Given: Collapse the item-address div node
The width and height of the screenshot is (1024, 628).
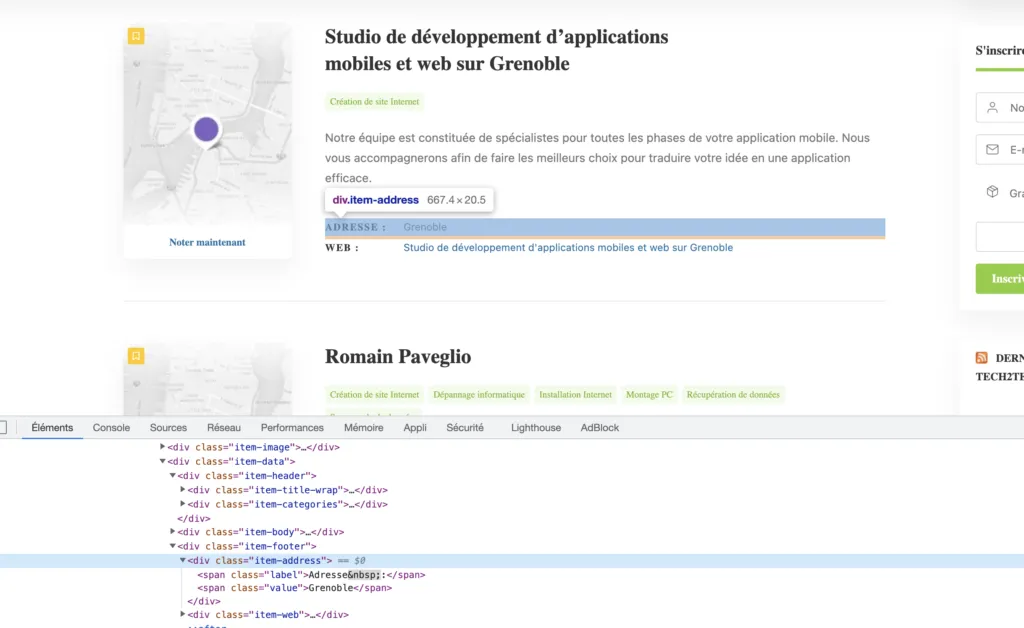Looking at the screenshot, I should coord(183,560).
